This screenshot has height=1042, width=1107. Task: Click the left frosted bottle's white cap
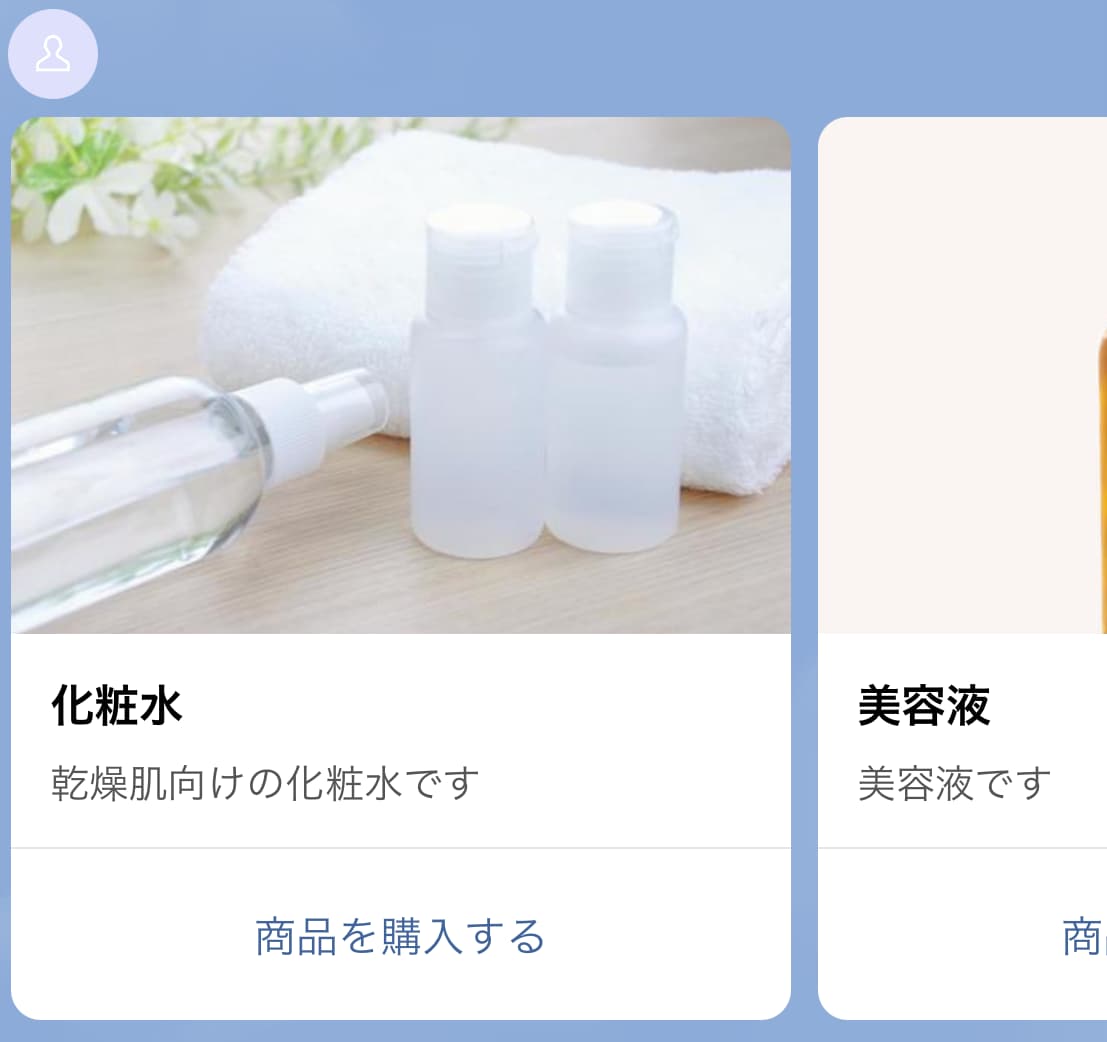click(481, 258)
